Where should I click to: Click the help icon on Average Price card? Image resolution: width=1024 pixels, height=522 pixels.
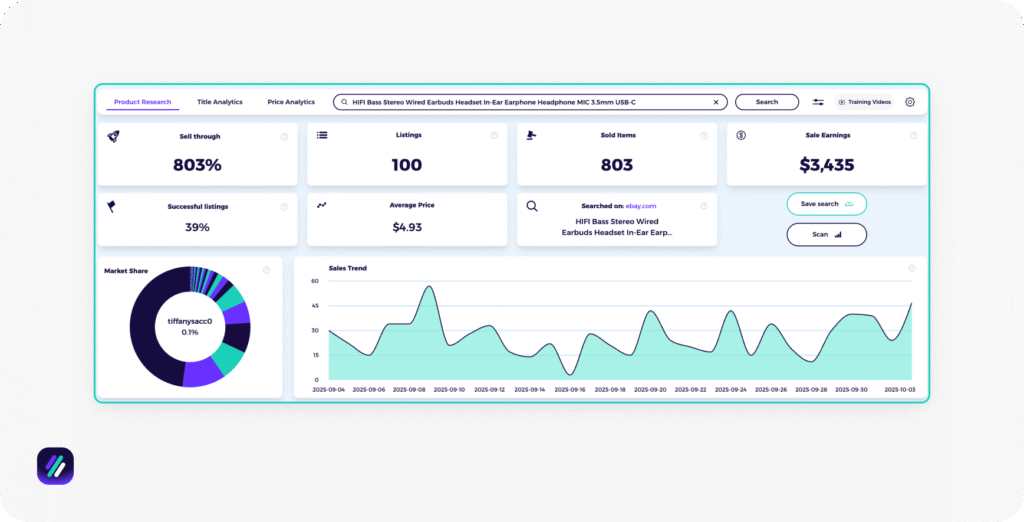(494, 206)
